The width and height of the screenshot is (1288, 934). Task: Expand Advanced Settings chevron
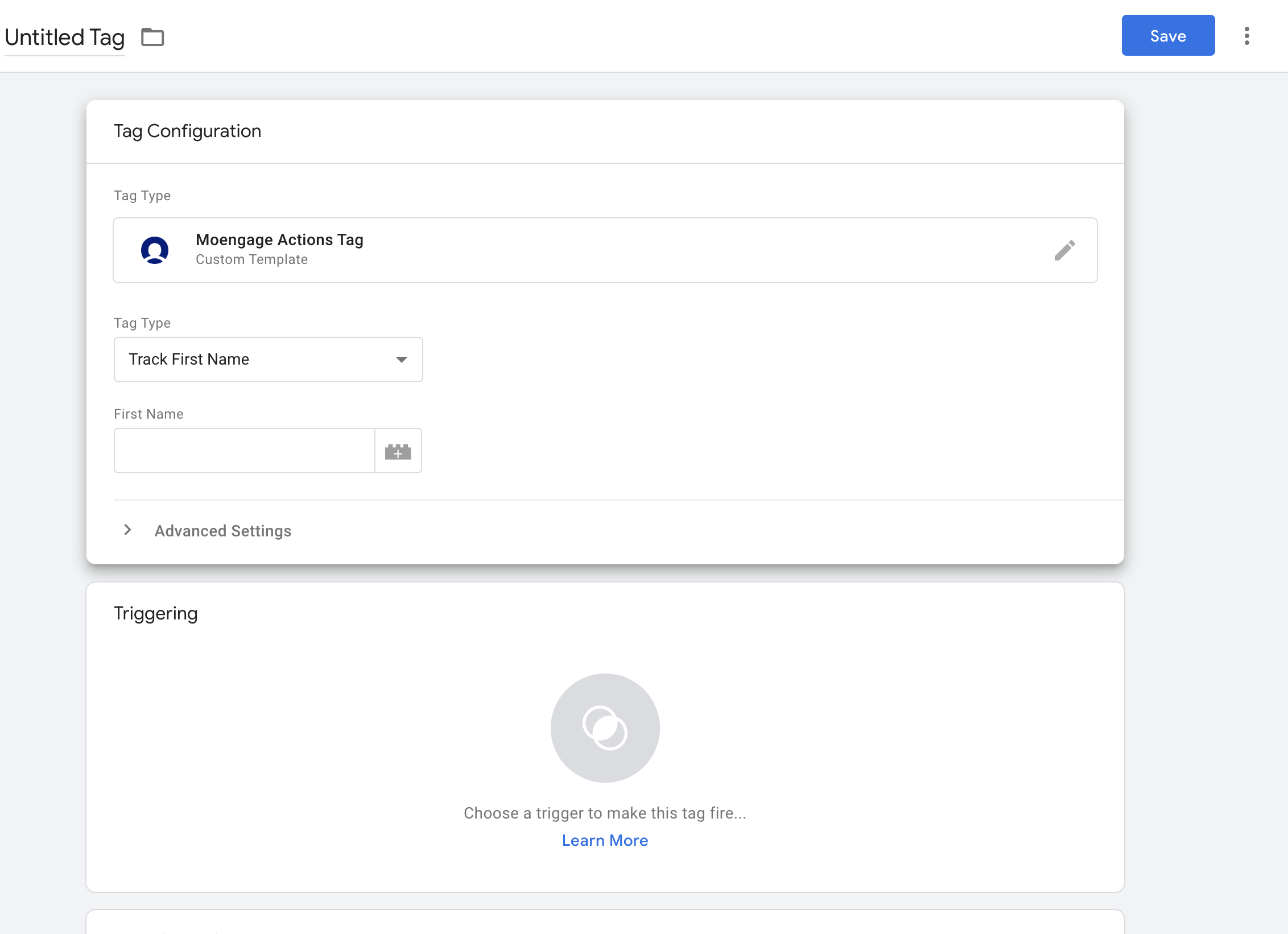[x=127, y=530]
